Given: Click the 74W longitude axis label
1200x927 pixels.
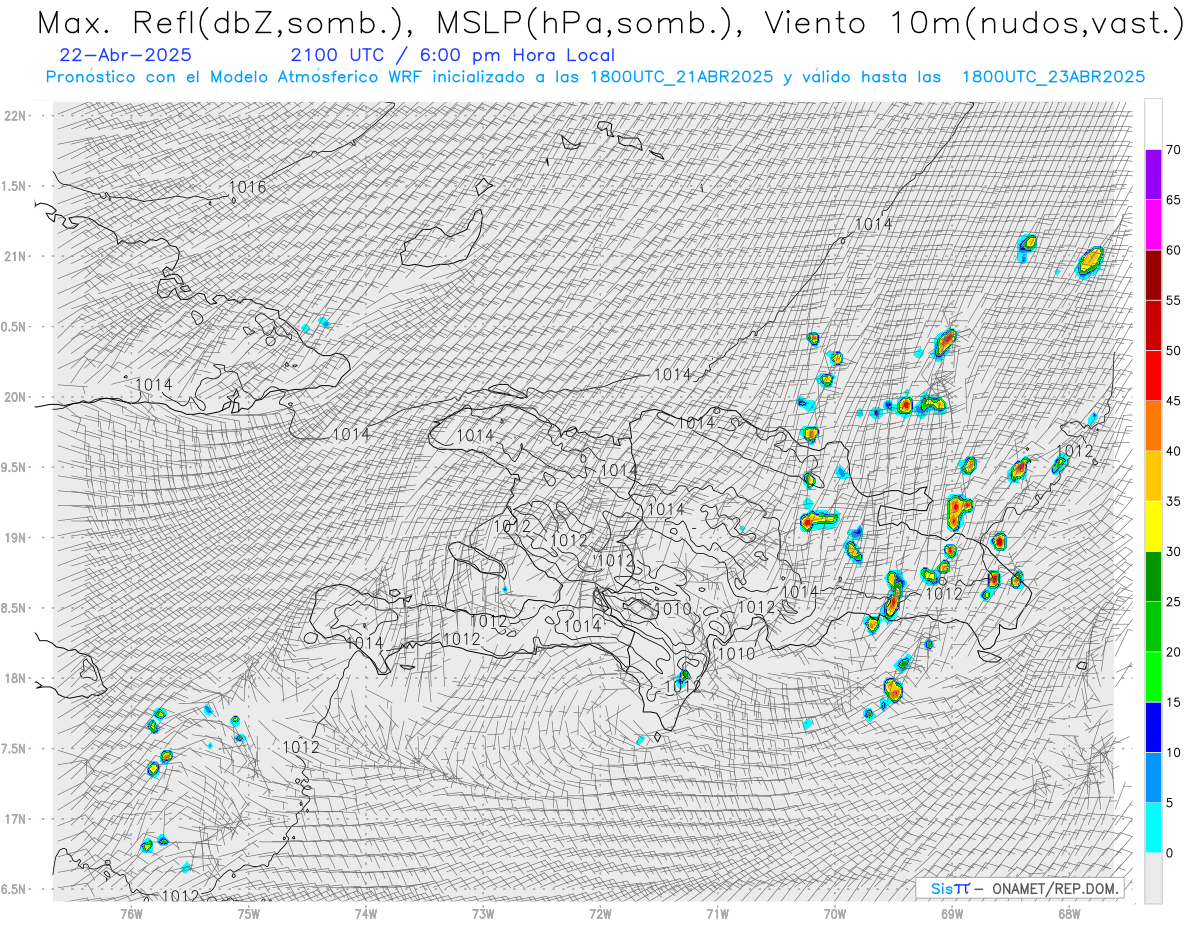Looking at the screenshot, I should [366, 913].
